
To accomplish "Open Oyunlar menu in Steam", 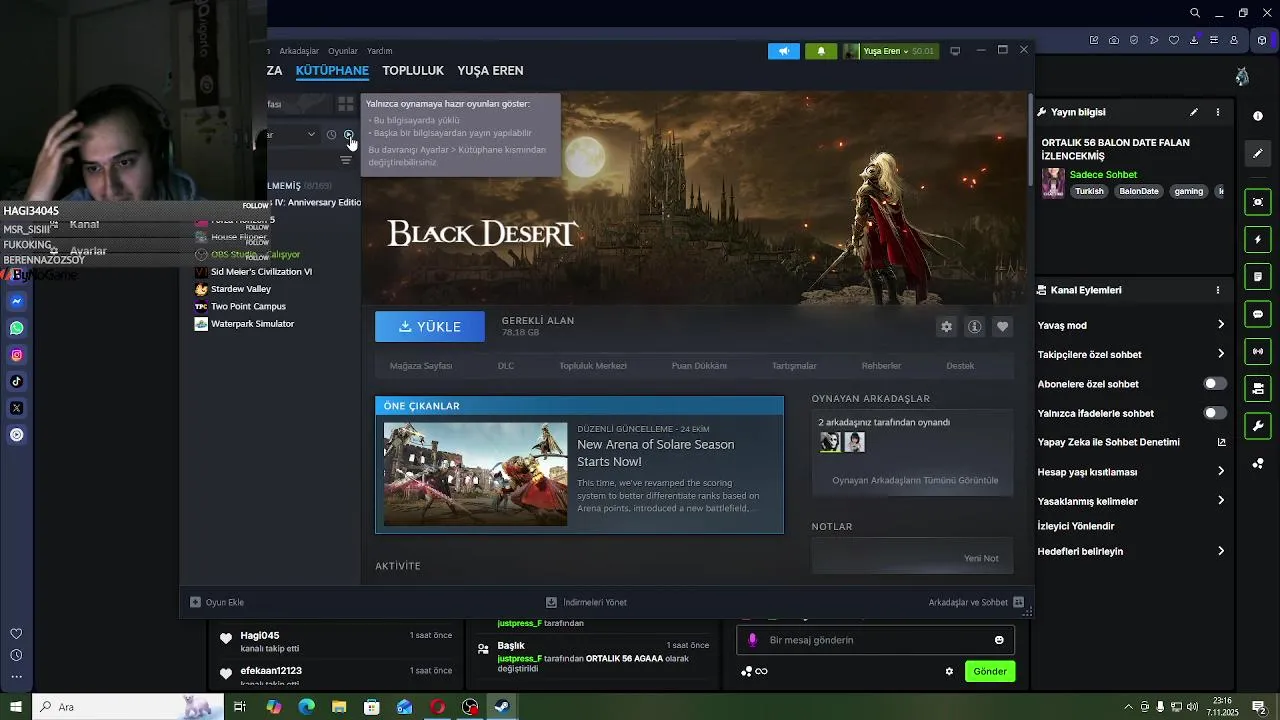I will pyautogui.click(x=343, y=51).
